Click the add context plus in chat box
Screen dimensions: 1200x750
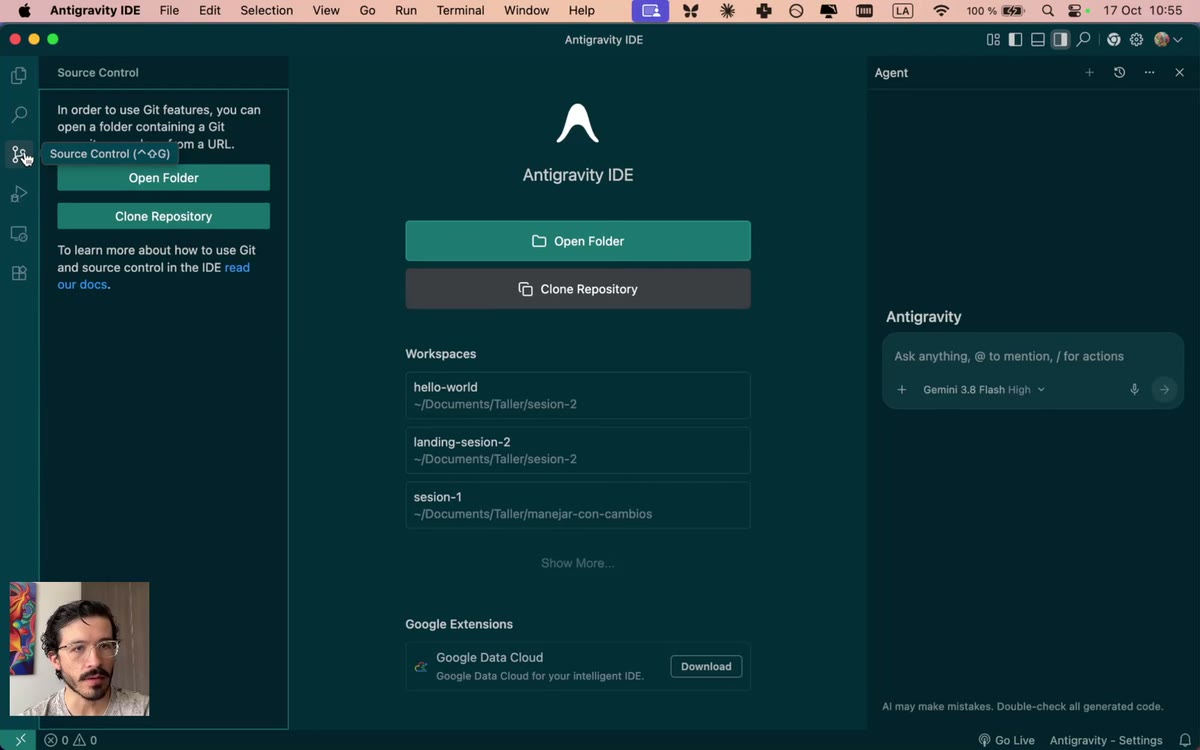pos(901,390)
